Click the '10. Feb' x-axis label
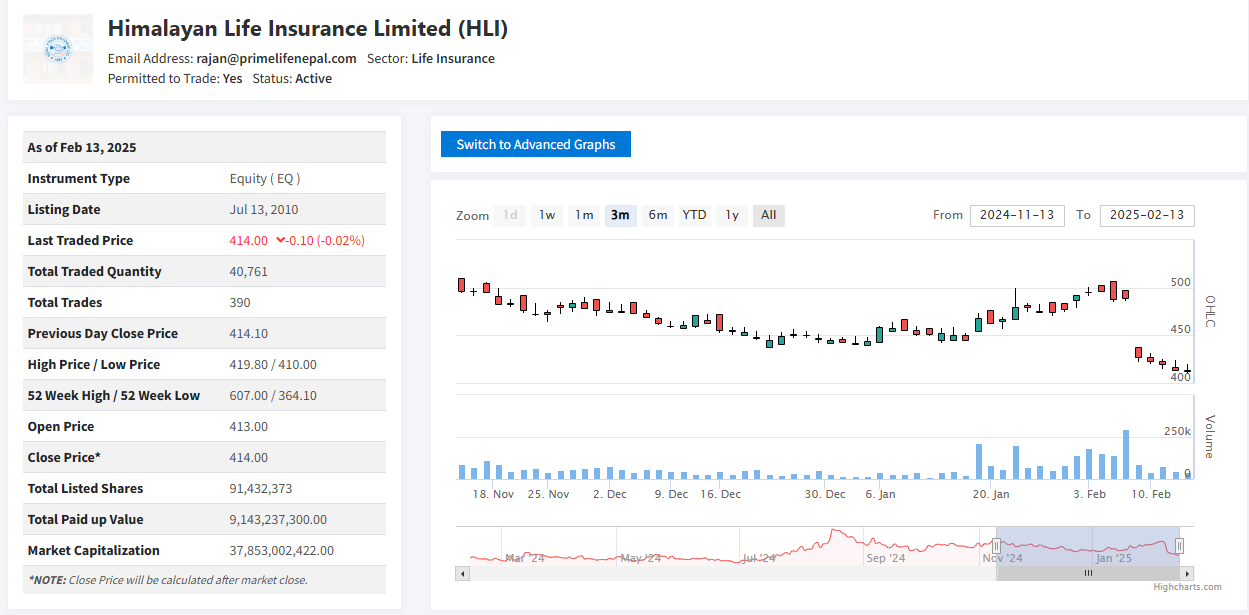 coord(1151,494)
